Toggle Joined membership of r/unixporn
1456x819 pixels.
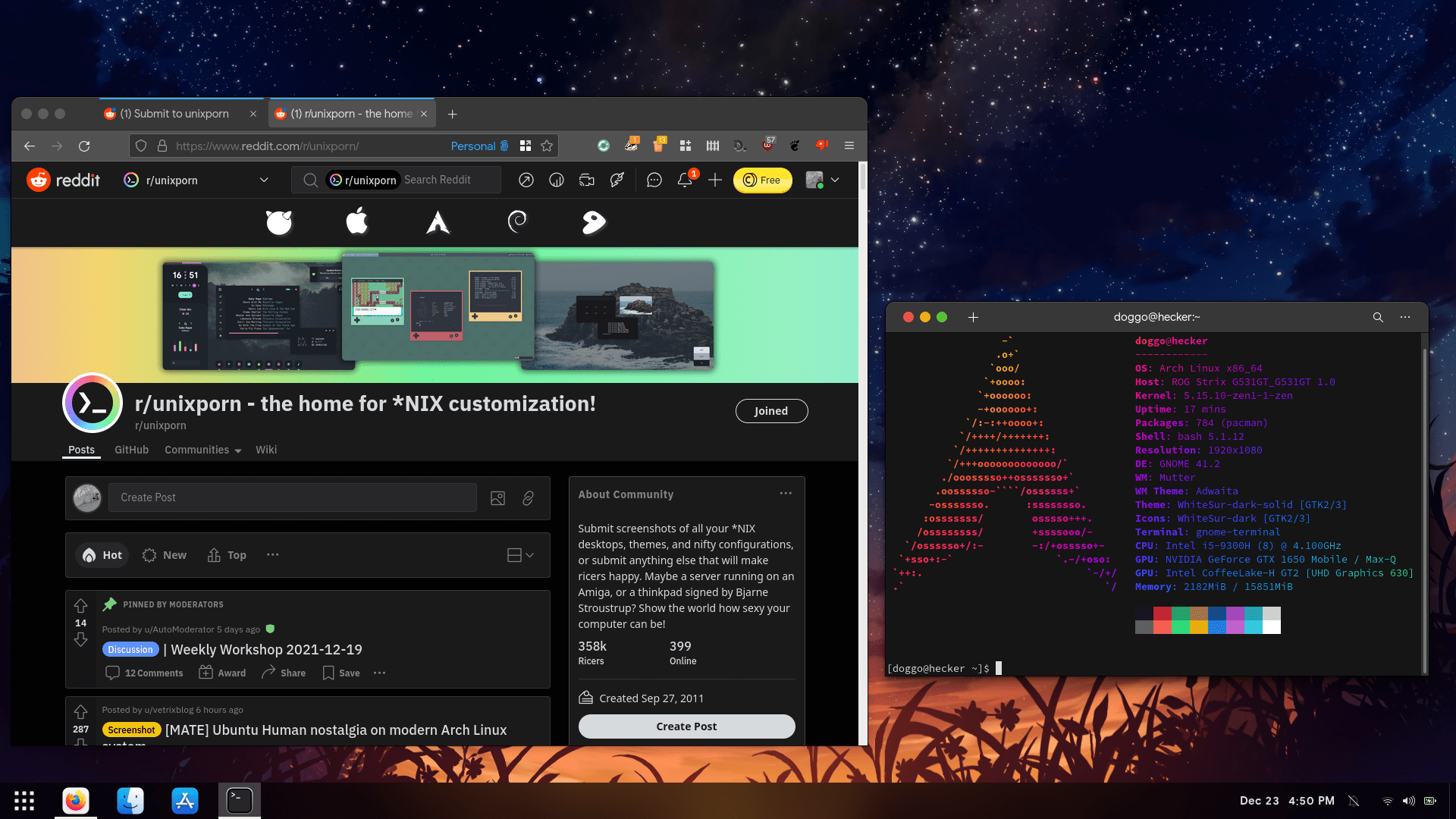(771, 410)
